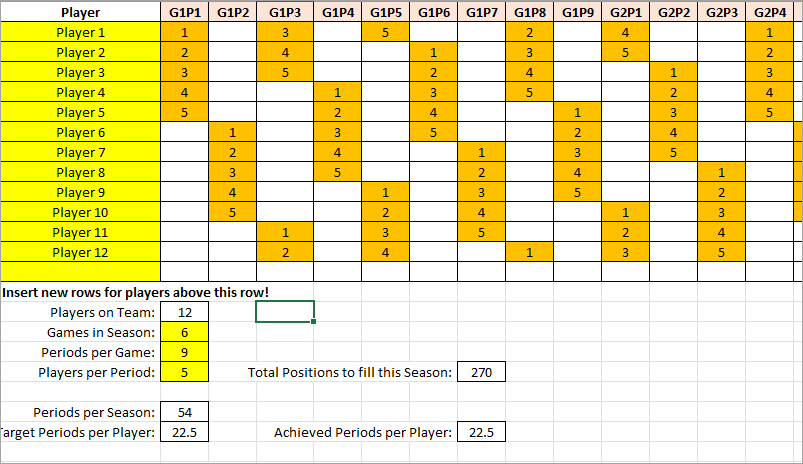Viewport: 803px width, 464px height.
Task: Select Player 1's G1P5 cell
Action: point(380,32)
